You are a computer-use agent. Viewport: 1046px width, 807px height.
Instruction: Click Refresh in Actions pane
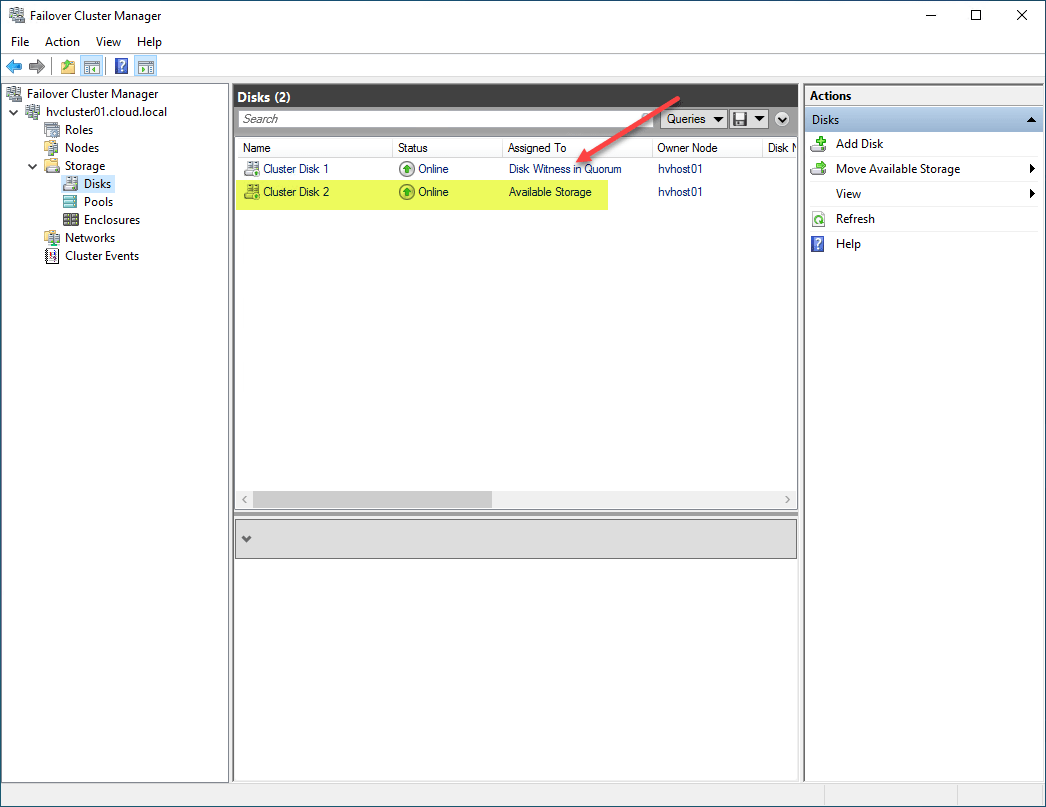pos(855,219)
